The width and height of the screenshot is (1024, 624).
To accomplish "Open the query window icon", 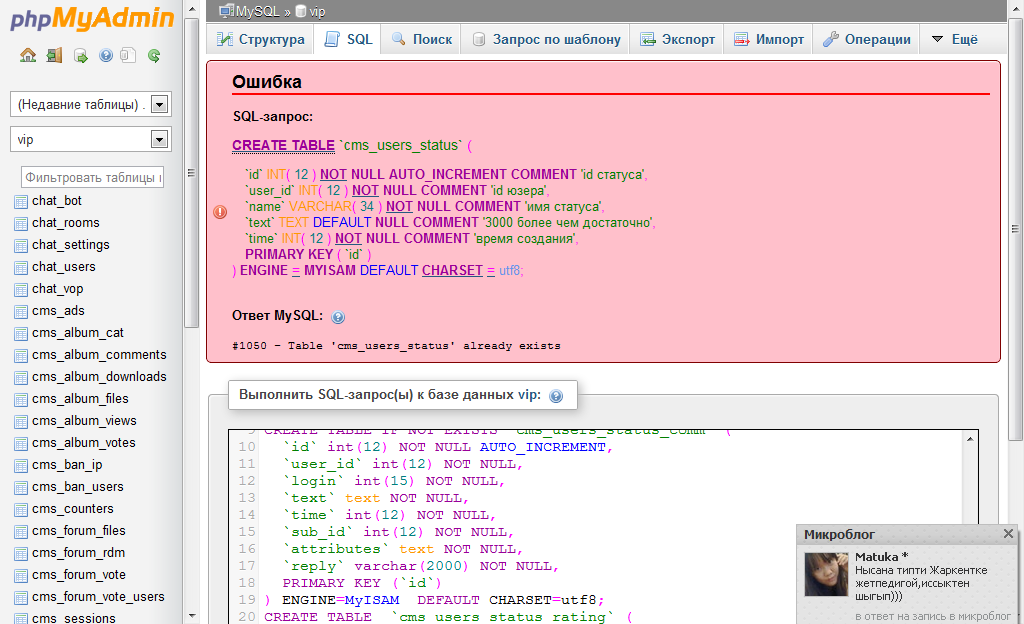I will click(x=81, y=56).
